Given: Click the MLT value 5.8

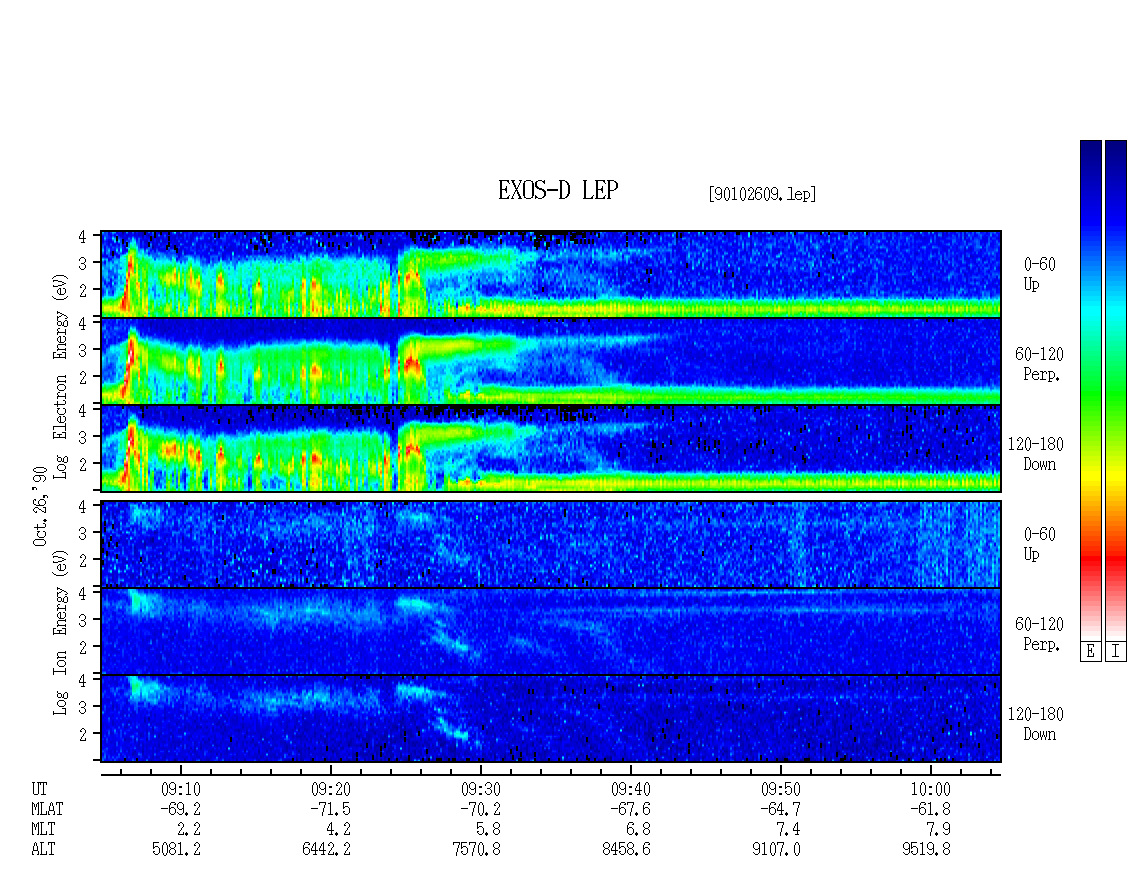Looking at the screenshot, I should (x=489, y=829).
